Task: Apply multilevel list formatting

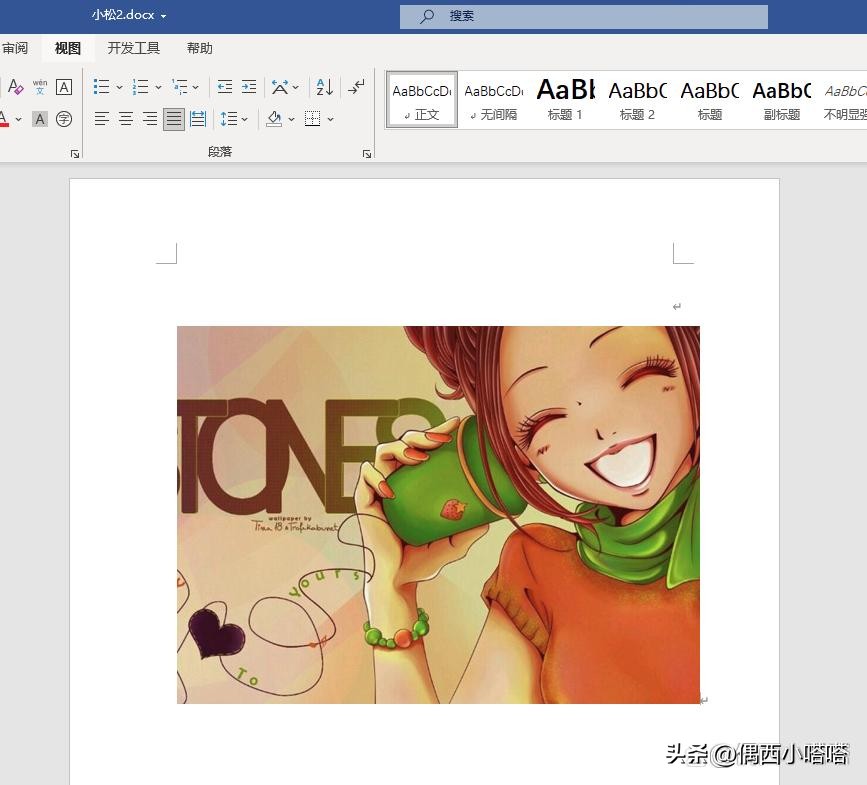Action: coord(180,87)
